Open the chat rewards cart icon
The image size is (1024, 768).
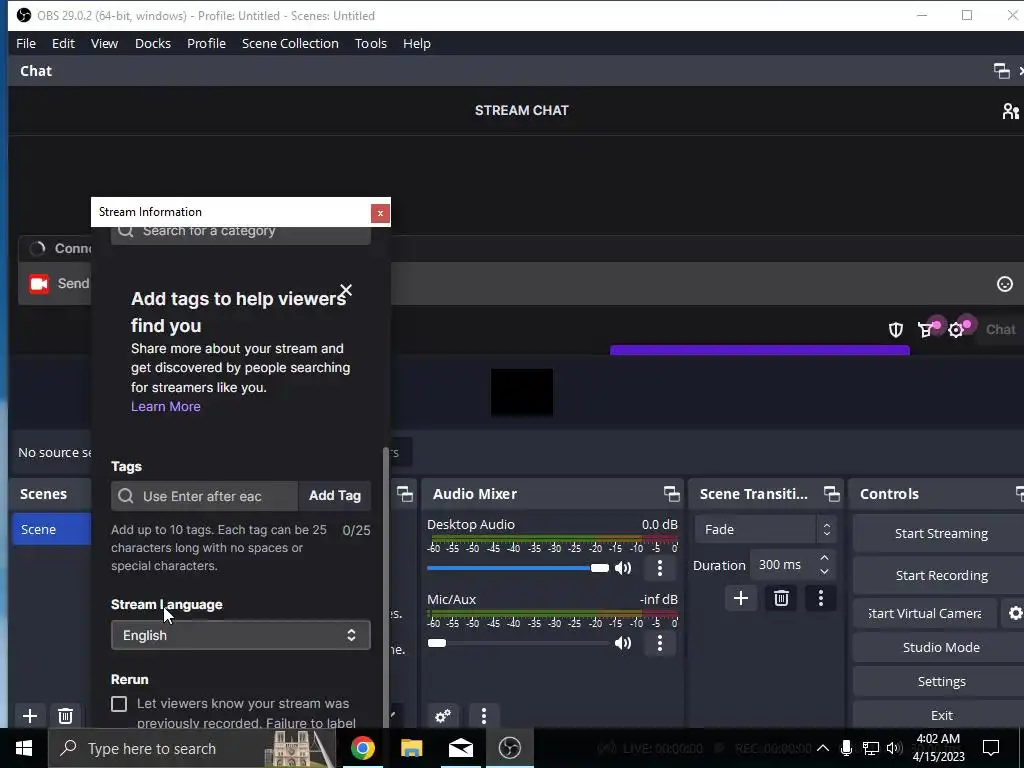[925, 330]
